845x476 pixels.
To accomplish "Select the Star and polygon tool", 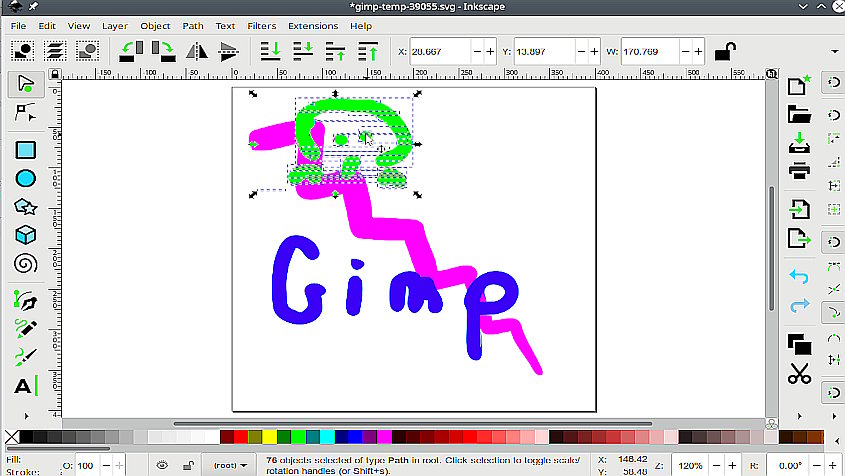I will click(25, 206).
